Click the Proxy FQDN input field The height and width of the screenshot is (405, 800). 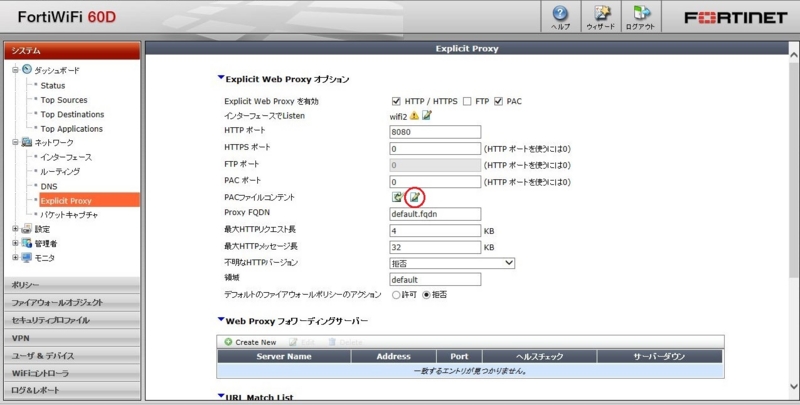pyautogui.click(x=435, y=214)
